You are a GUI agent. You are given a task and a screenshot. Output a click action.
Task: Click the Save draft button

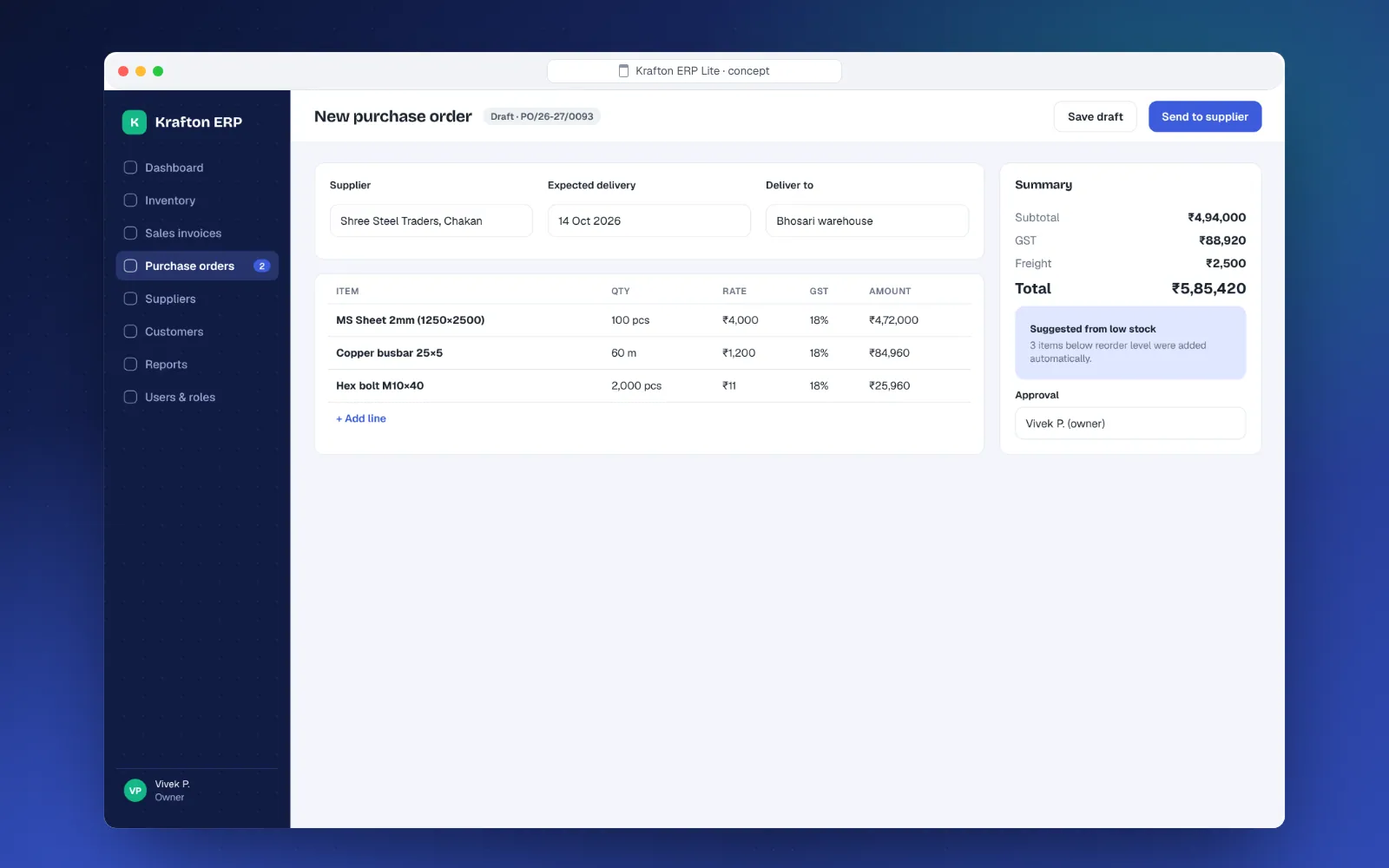pyautogui.click(x=1096, y=117)
